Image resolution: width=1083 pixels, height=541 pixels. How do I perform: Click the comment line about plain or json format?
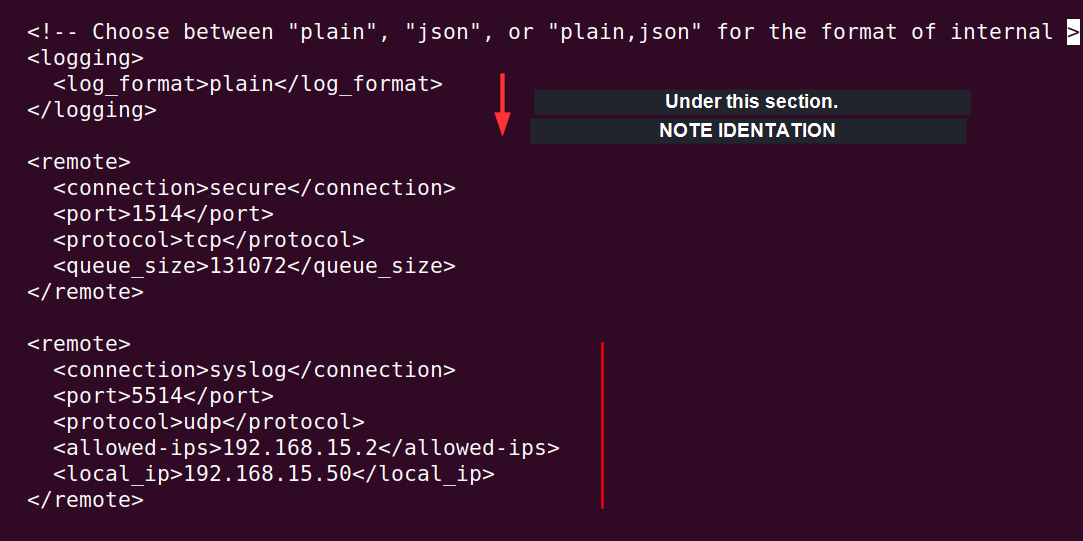click(x=540, y=32)
